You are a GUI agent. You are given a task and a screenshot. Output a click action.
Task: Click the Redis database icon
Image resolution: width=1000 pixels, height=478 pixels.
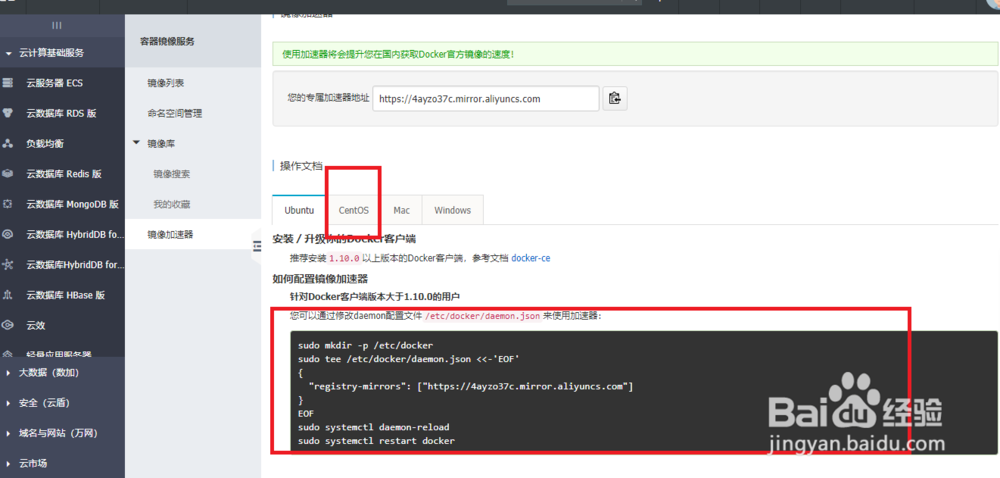tap(8, 173)
